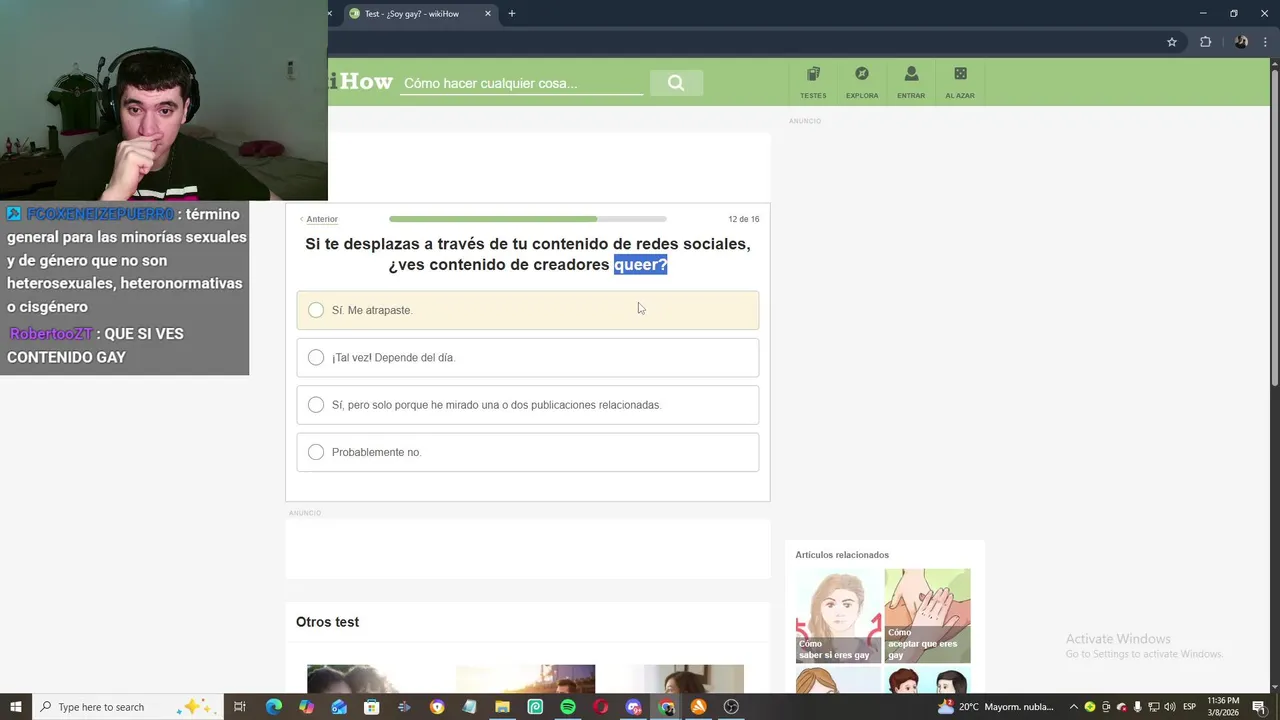Click the wikiHow logo
The image size is (1280, 720).
(x=361, y=82)
